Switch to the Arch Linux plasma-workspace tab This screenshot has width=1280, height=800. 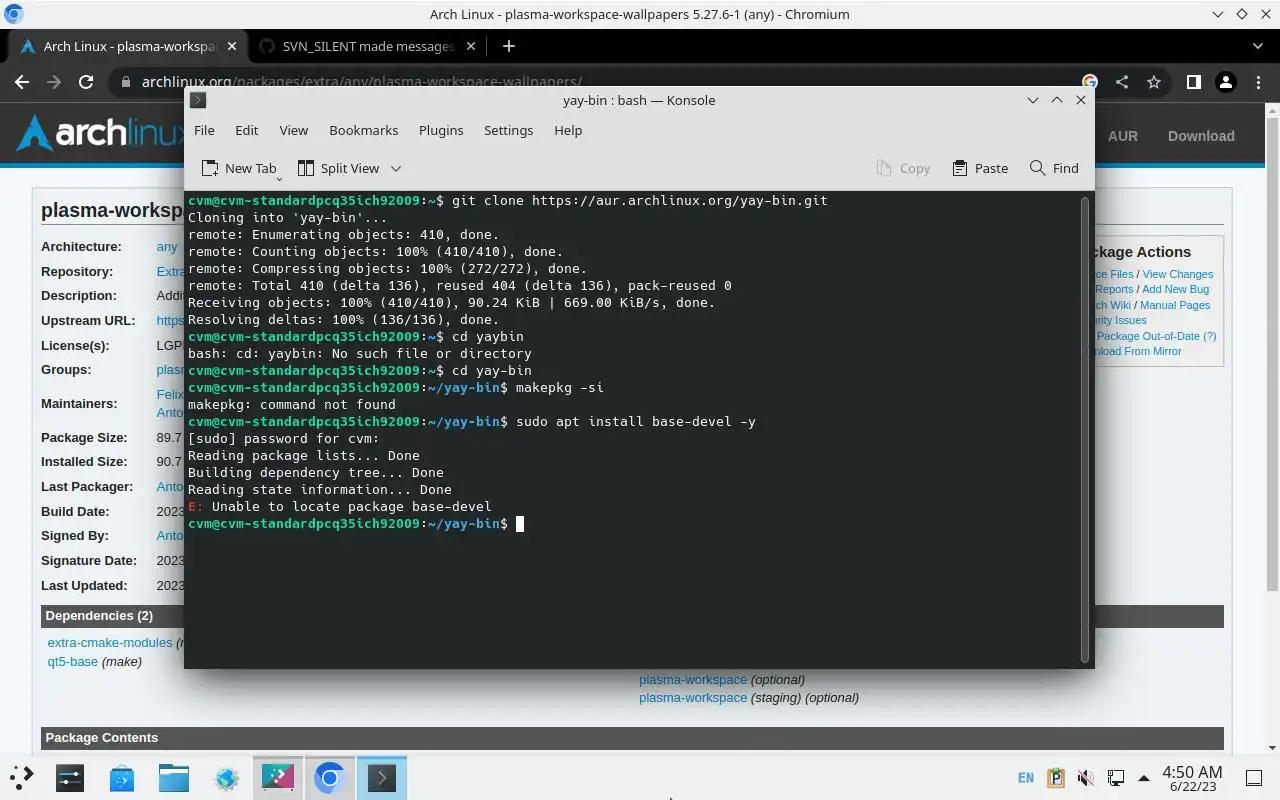click(130, 46)
